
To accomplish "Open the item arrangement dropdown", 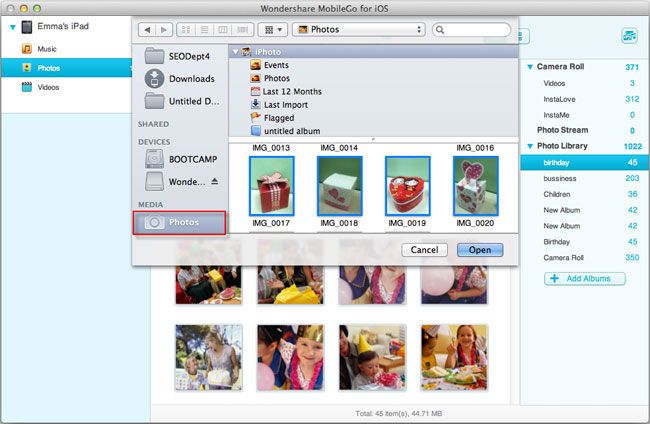I will [273, 30].
